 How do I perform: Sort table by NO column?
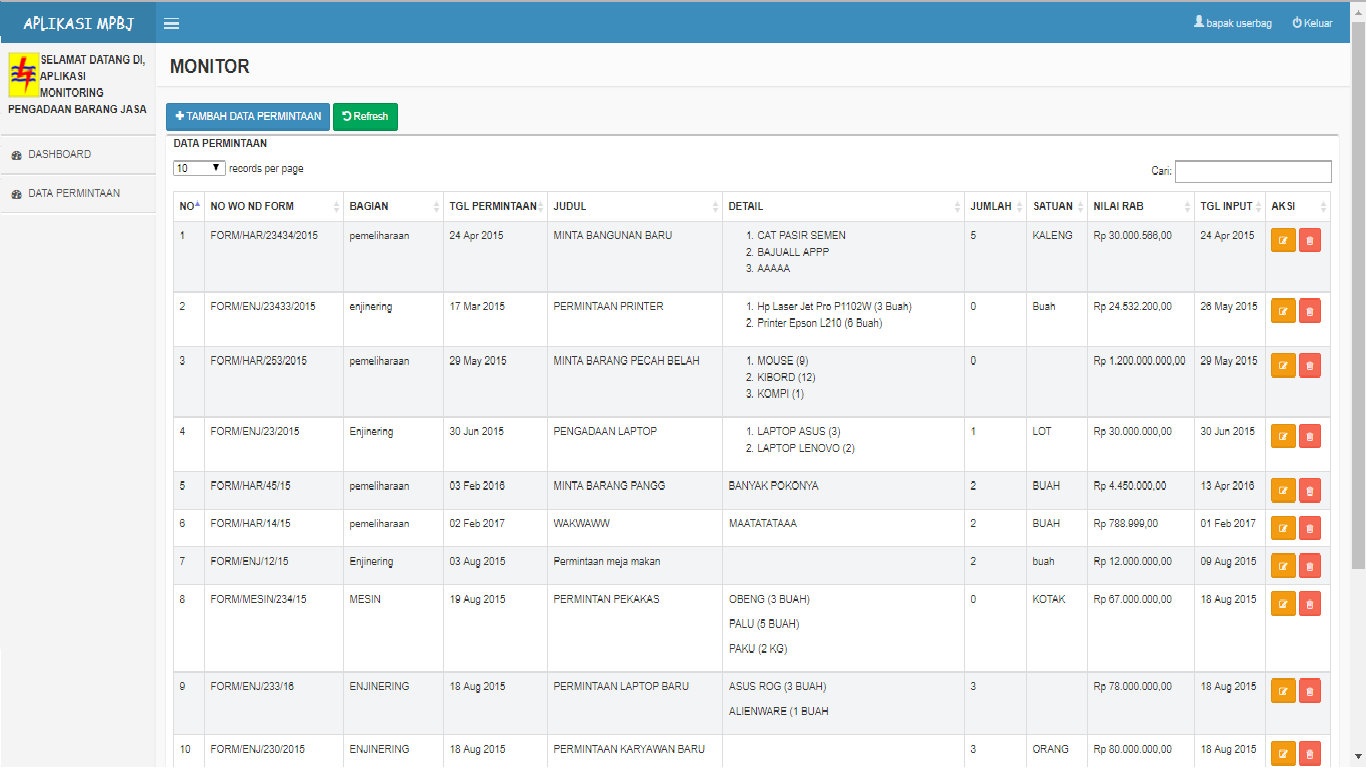(x=188, y=207)
